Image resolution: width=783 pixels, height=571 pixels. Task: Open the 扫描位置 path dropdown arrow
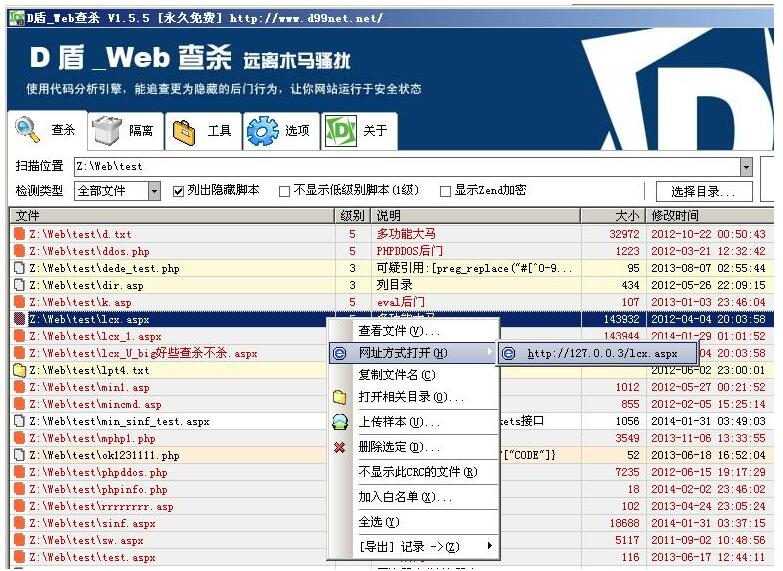click(746, 167)
